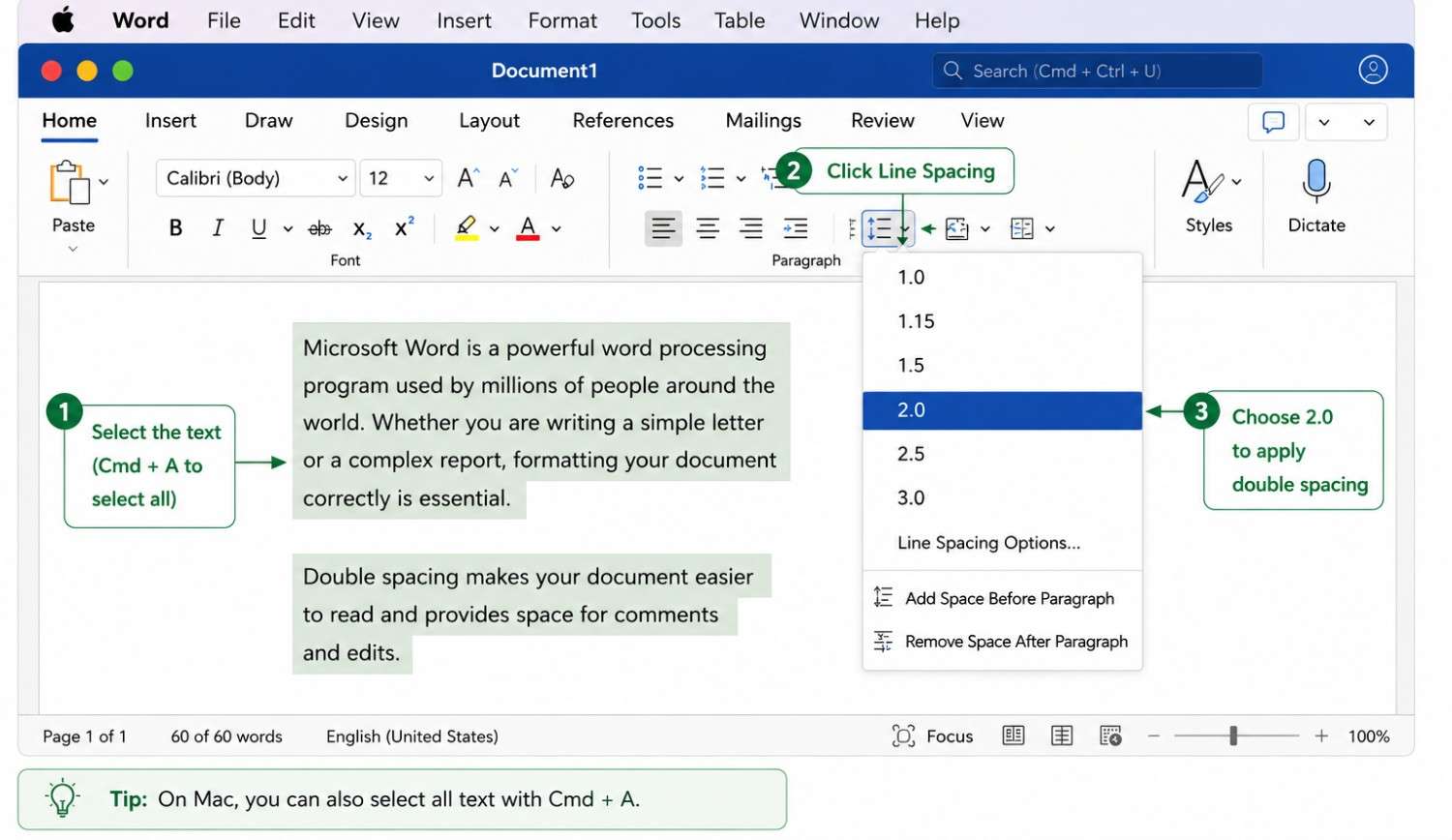
Task: Open the Tools menu in menu bar
Action: point(656,20)
